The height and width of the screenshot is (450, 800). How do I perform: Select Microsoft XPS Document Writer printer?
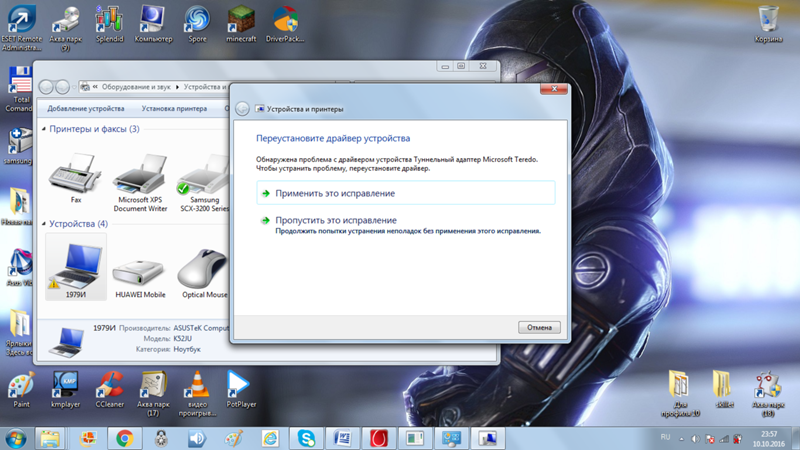pos(140,184)
